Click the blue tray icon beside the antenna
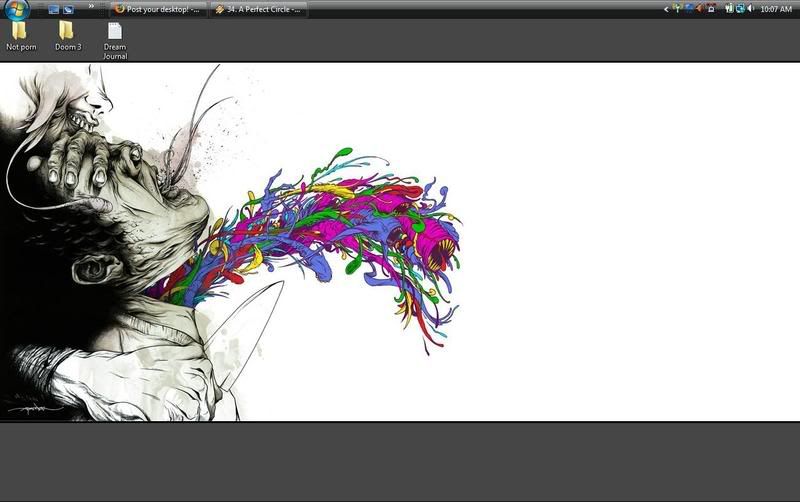This screenshot has height=502, width=800. (x=689, y=9)
